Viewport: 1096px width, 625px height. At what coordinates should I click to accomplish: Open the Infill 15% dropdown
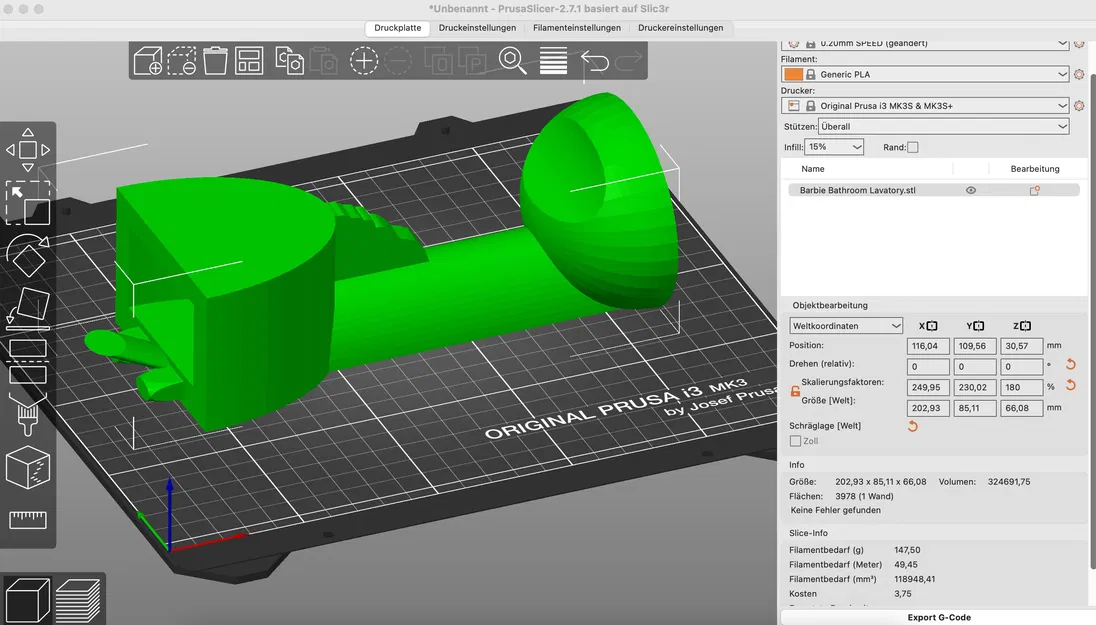click(x=834, y=147)
